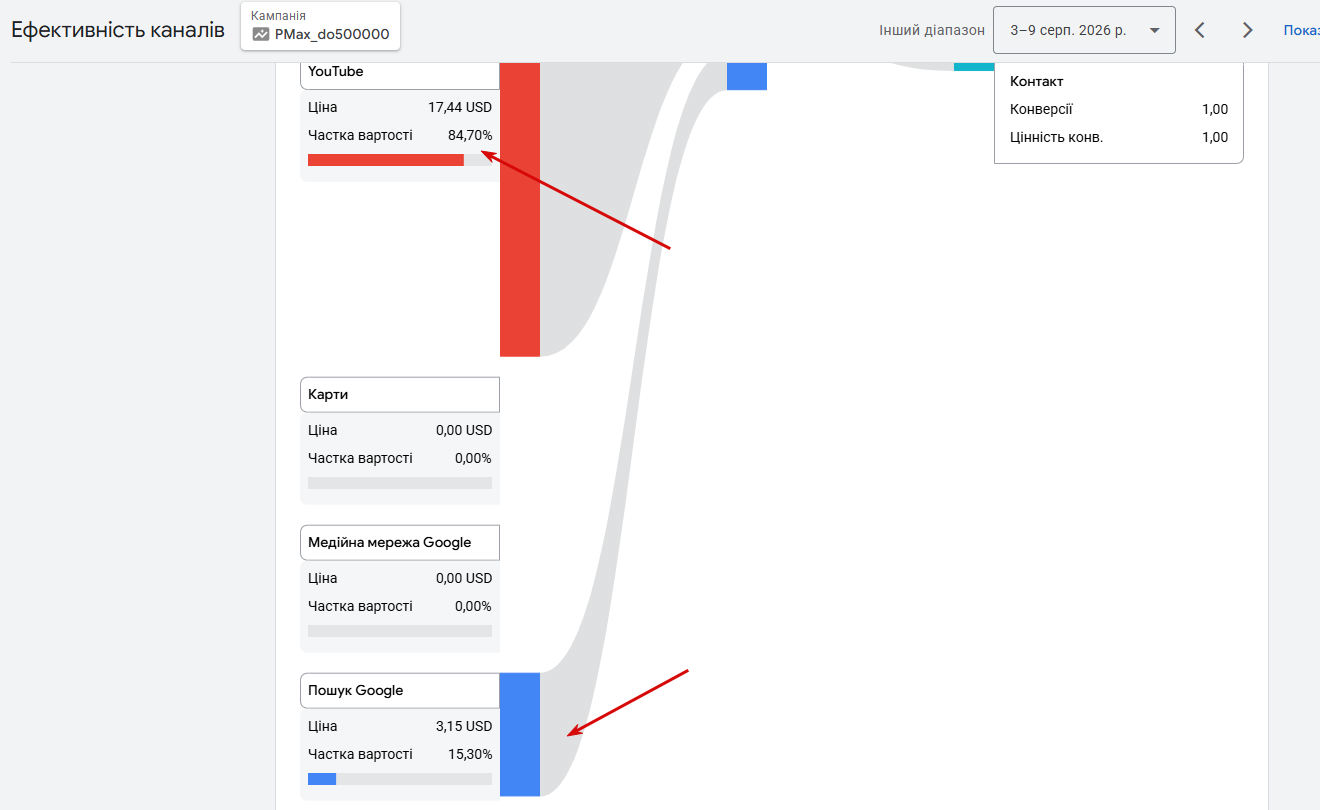Click the Ефективність каналів page title

pyautogui.click(x=118, y=29)
